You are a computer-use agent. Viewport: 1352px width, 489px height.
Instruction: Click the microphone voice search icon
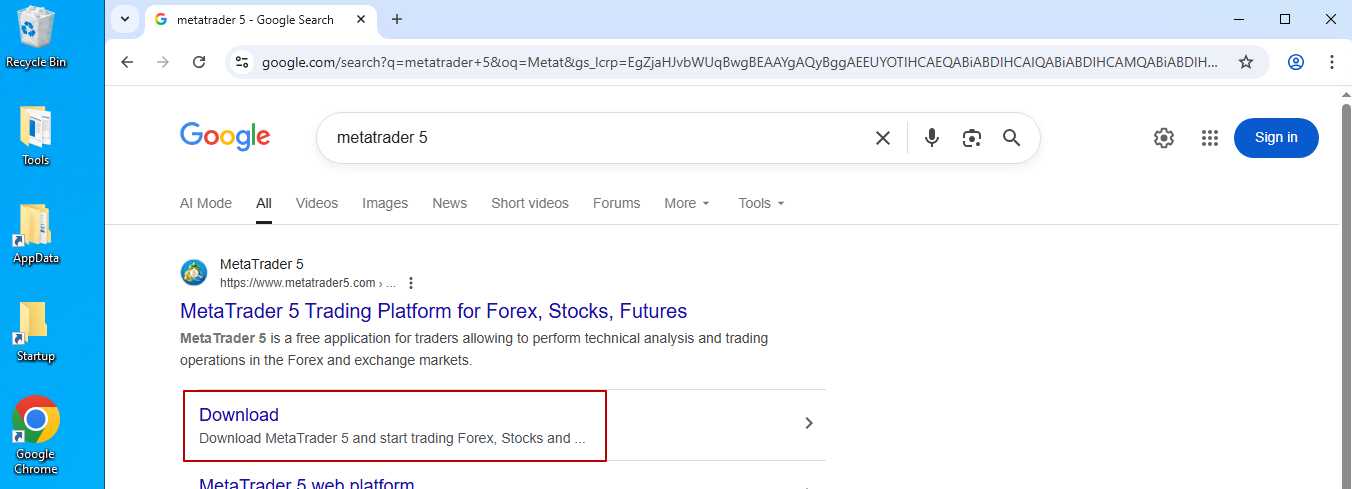click(x=932, y=138)
